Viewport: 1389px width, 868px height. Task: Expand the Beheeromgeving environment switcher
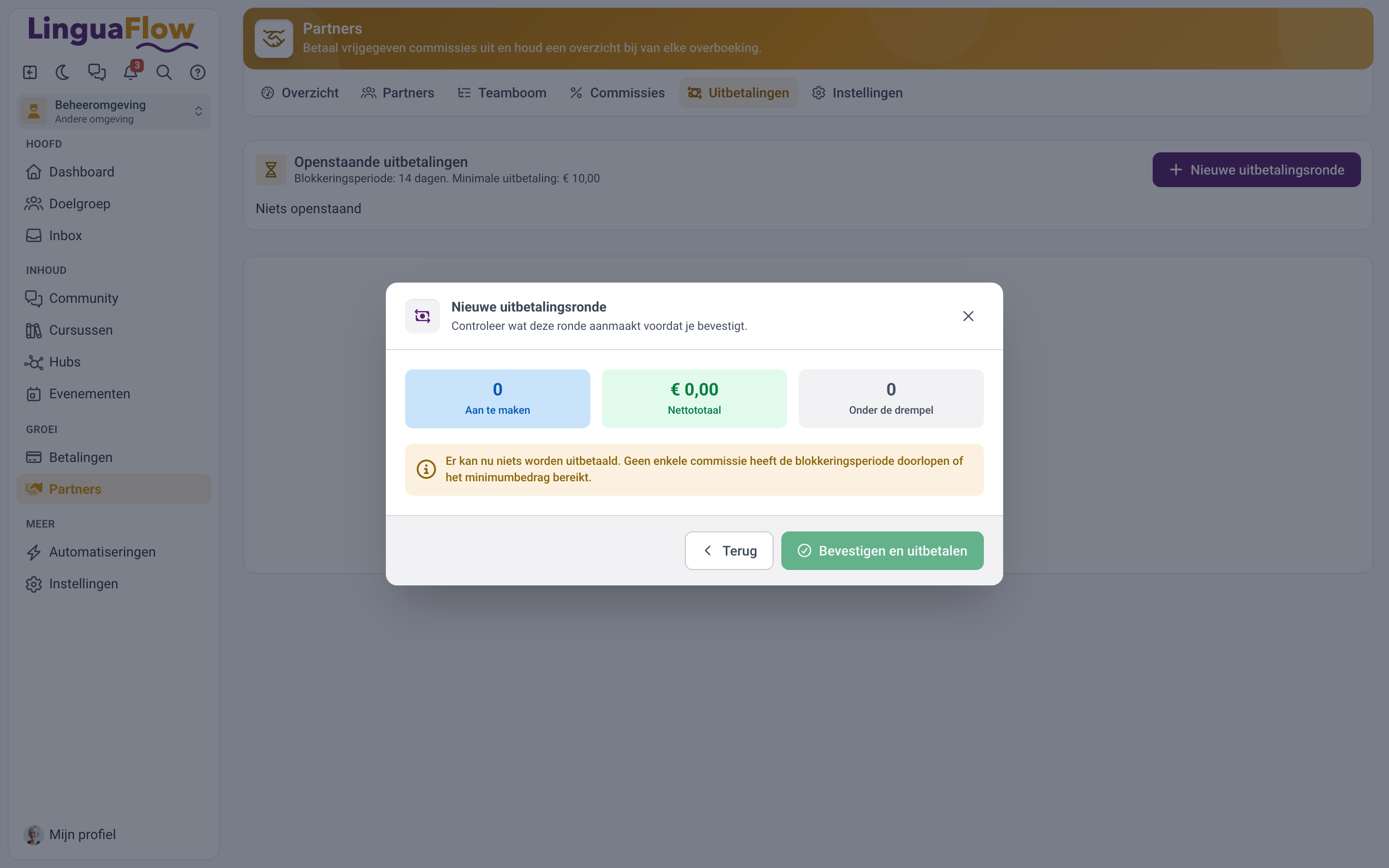click(x=114, y=111)
